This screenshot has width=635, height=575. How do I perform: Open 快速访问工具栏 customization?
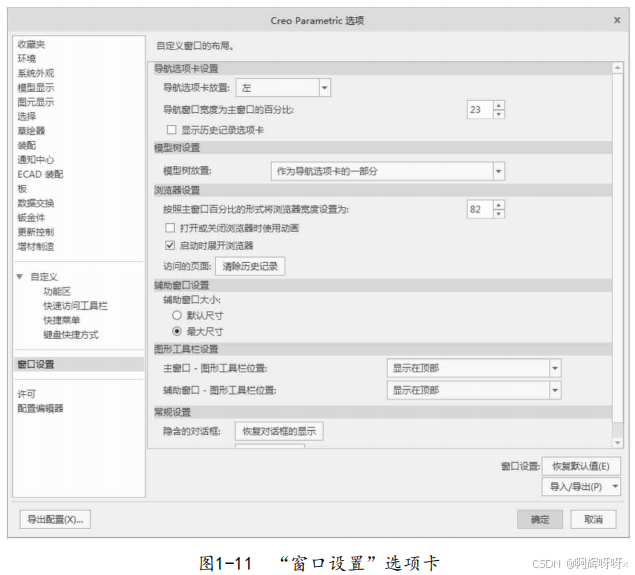click(x=75, y=306)
